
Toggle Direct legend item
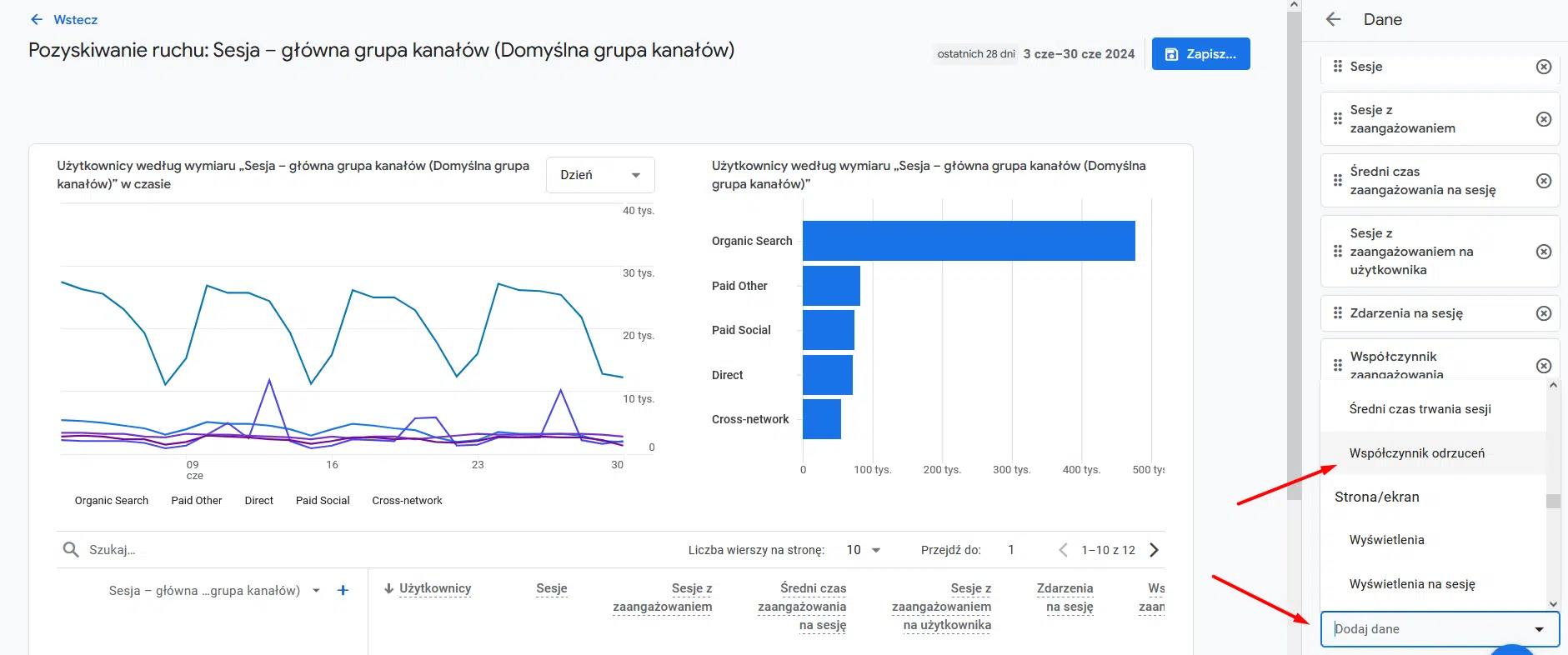259,501
